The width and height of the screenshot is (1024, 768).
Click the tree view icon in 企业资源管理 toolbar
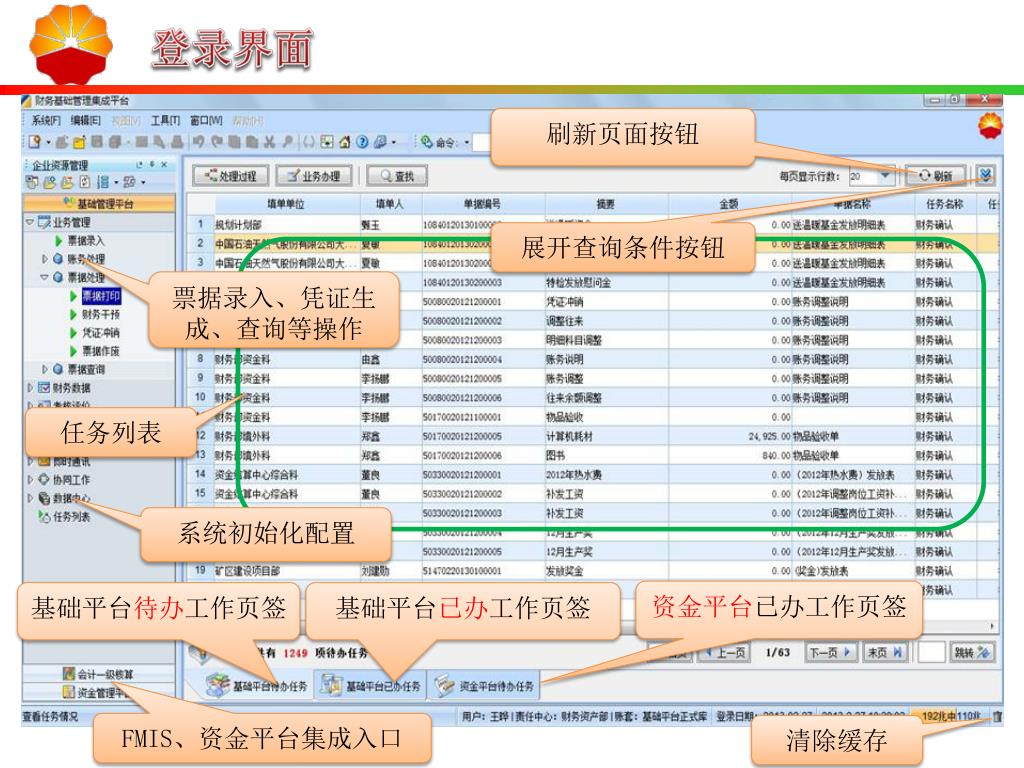tap(103, 182)
